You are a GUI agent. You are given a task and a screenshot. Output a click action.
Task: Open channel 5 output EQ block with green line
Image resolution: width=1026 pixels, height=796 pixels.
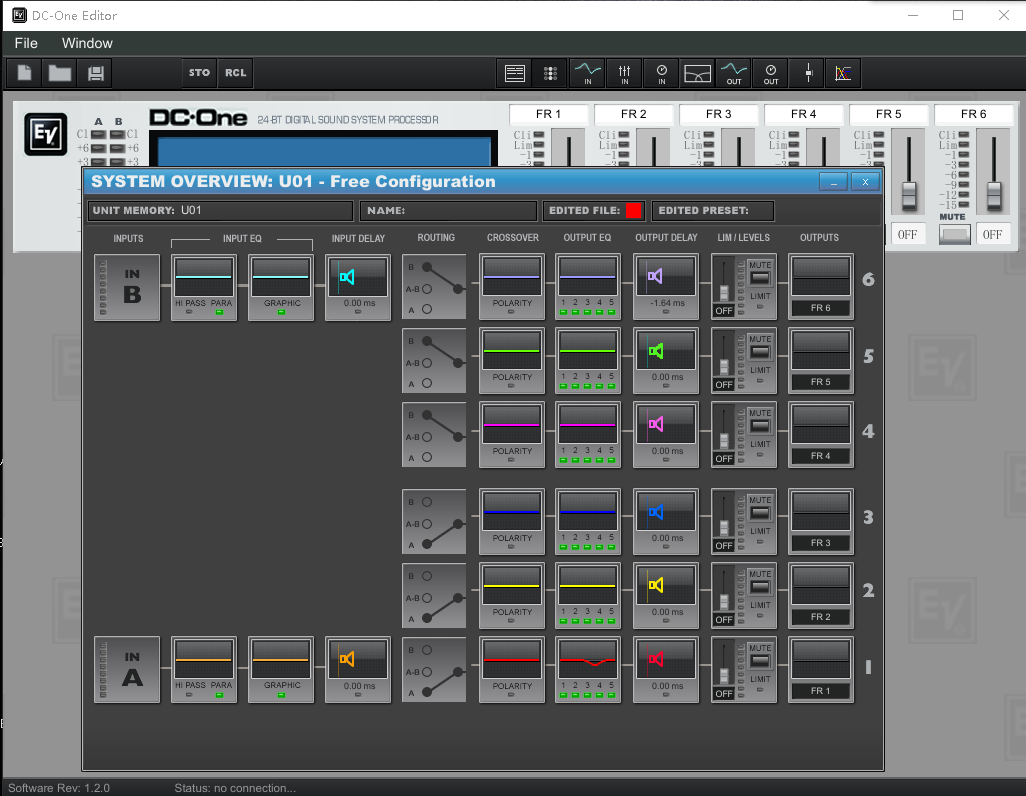pos(588,361)
